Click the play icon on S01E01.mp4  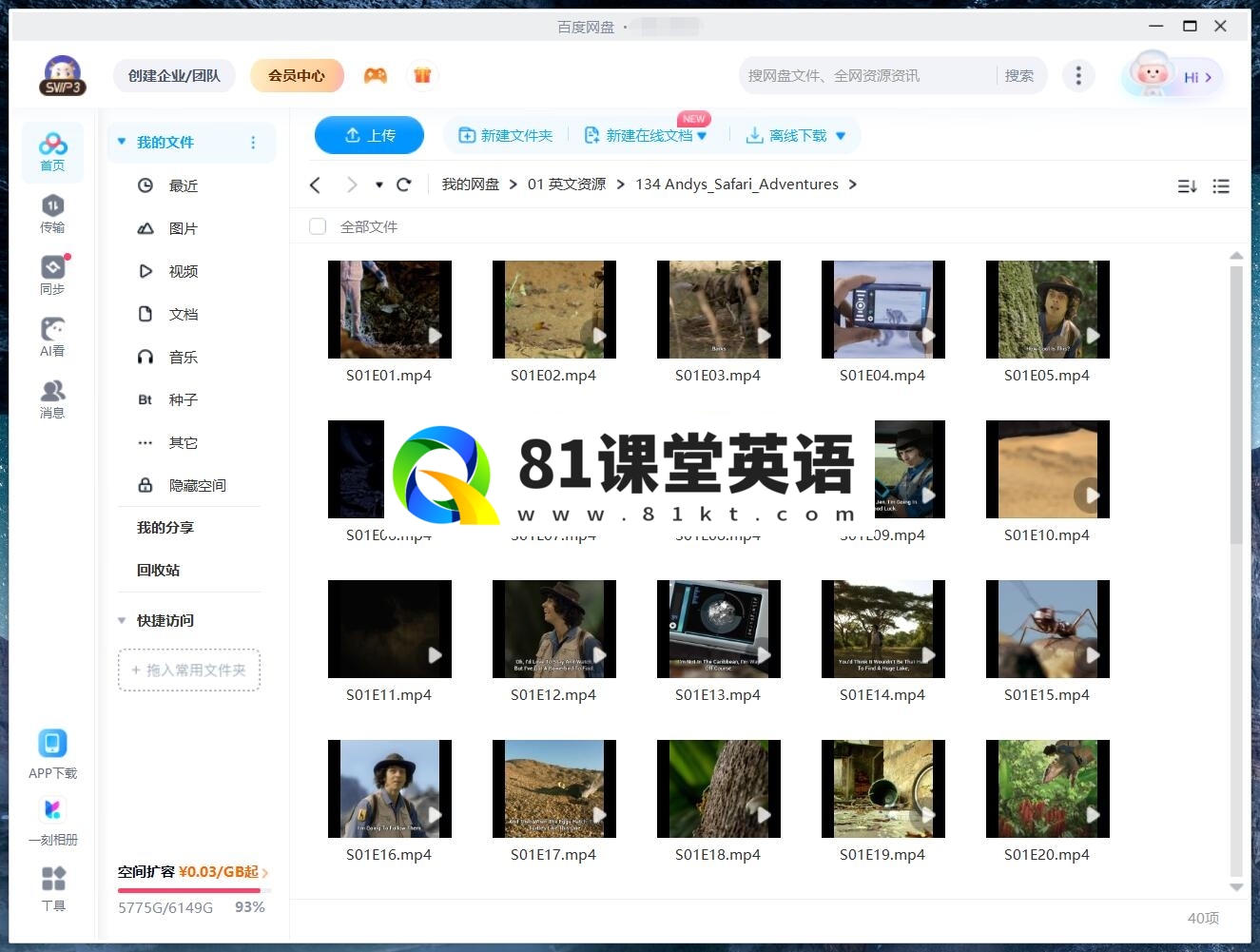pos(435,336)
